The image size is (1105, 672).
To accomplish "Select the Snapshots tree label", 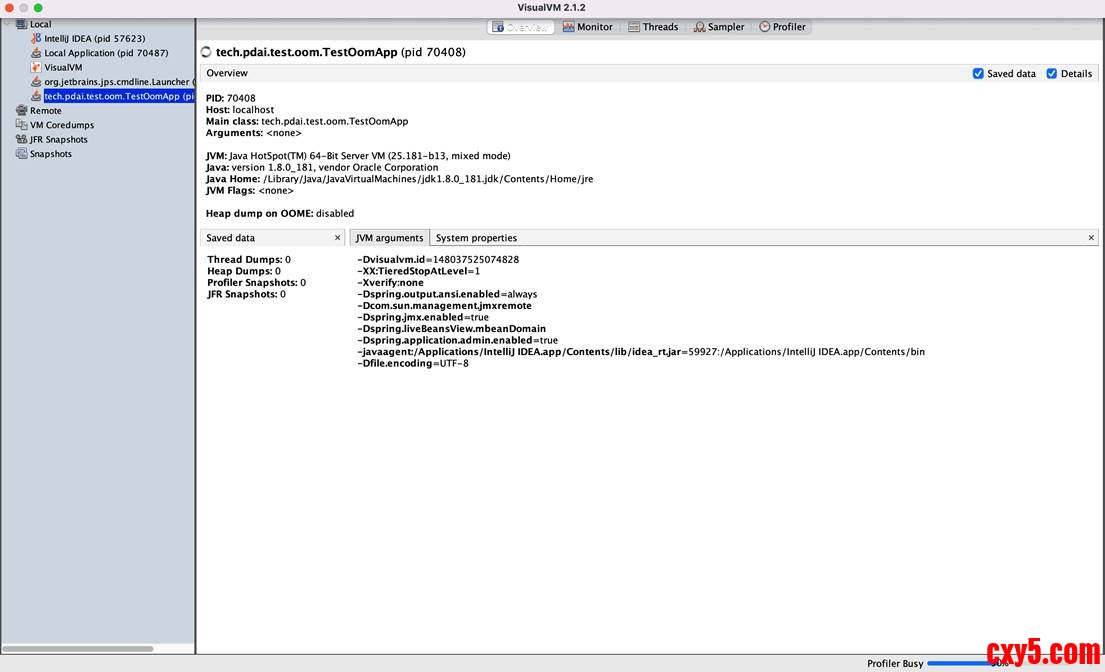I will [x=51, y=154].
